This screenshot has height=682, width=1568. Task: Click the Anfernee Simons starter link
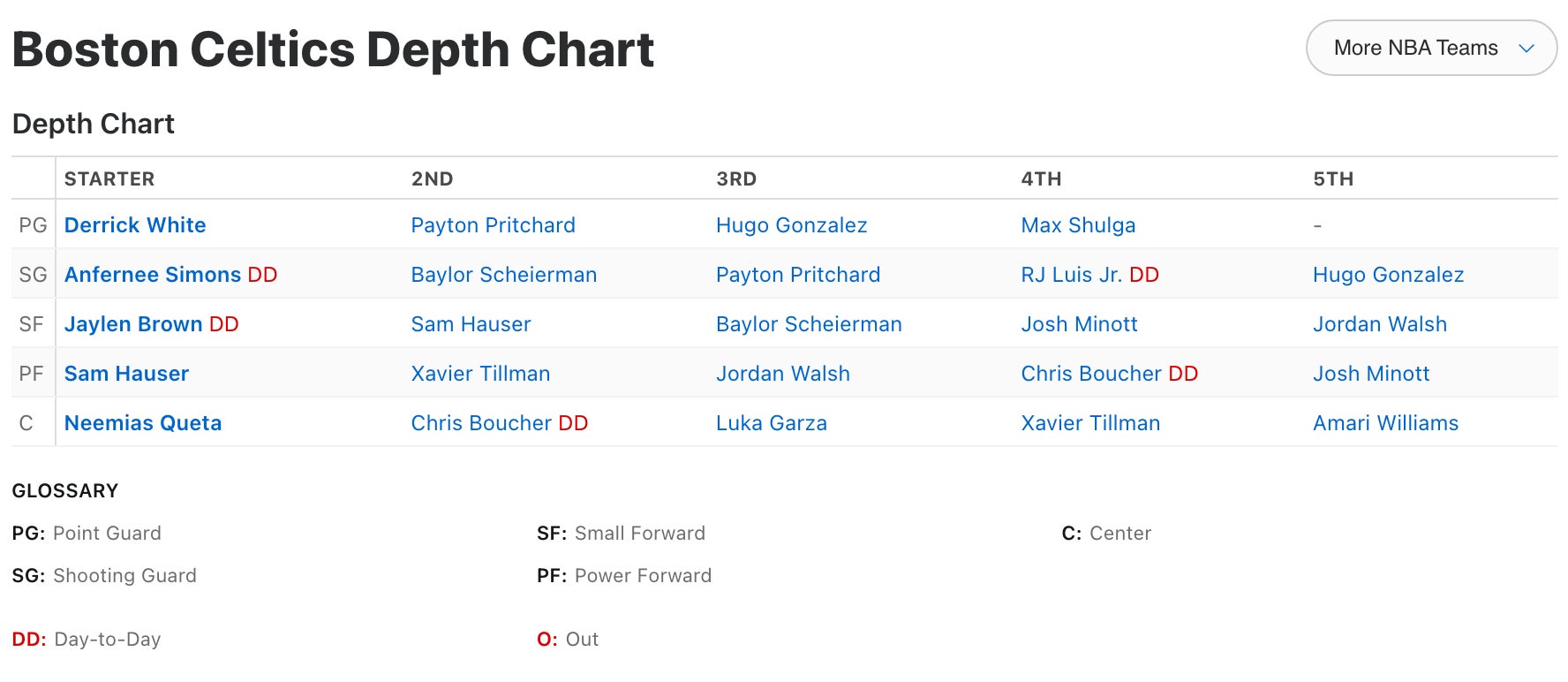tap(152, 275)
